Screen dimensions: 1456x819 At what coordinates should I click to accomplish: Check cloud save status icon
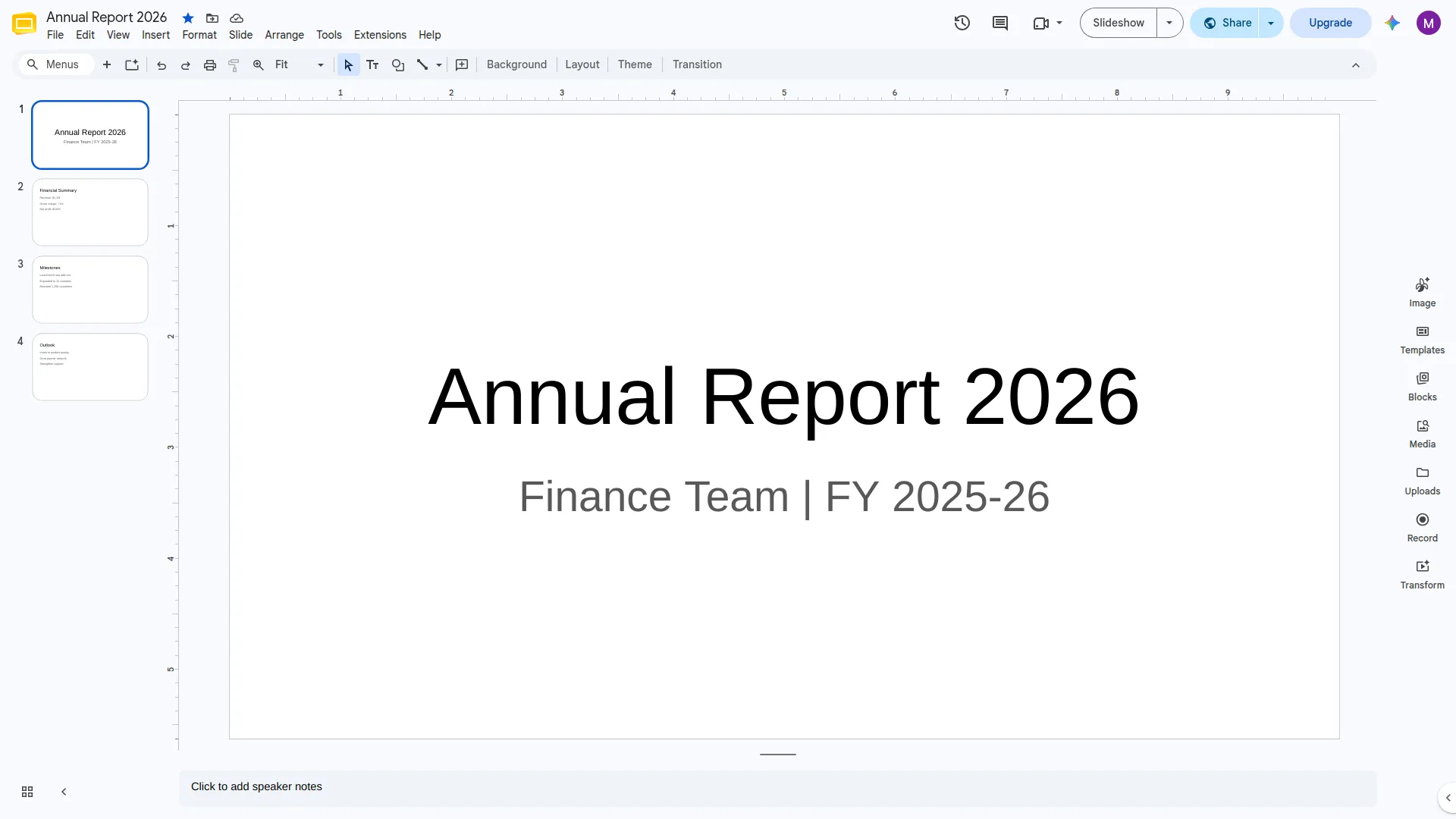[237, 17]
